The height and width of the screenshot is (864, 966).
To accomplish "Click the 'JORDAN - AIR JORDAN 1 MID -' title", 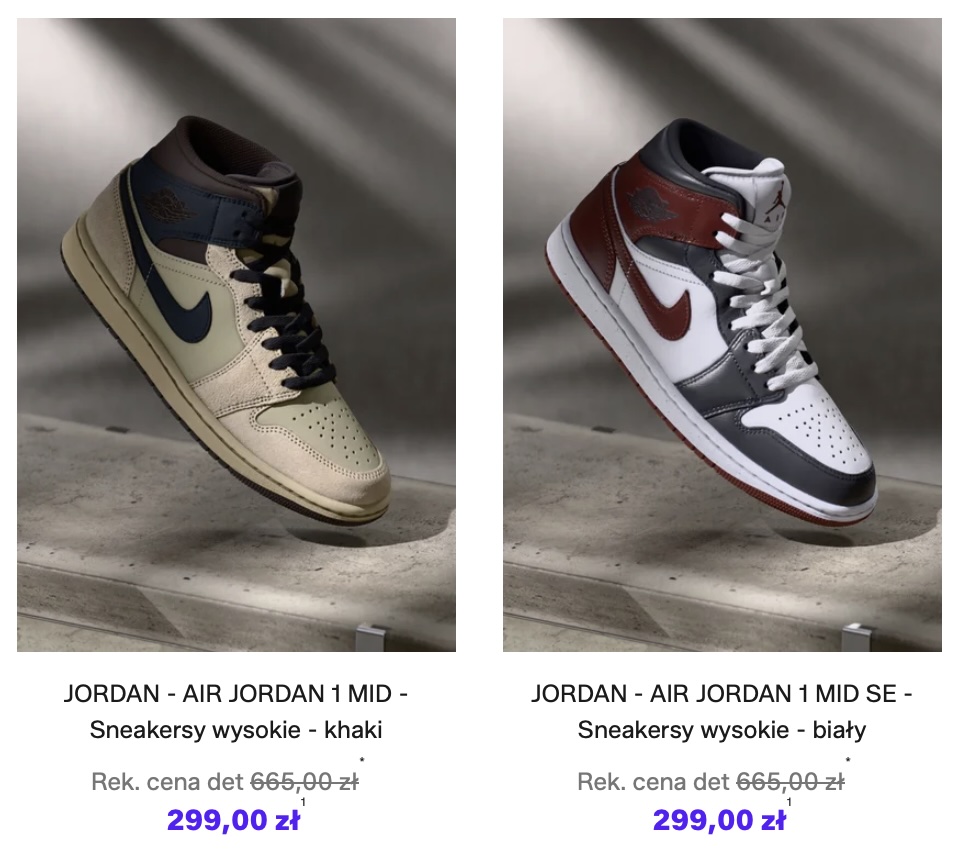I will click(236, 694).
